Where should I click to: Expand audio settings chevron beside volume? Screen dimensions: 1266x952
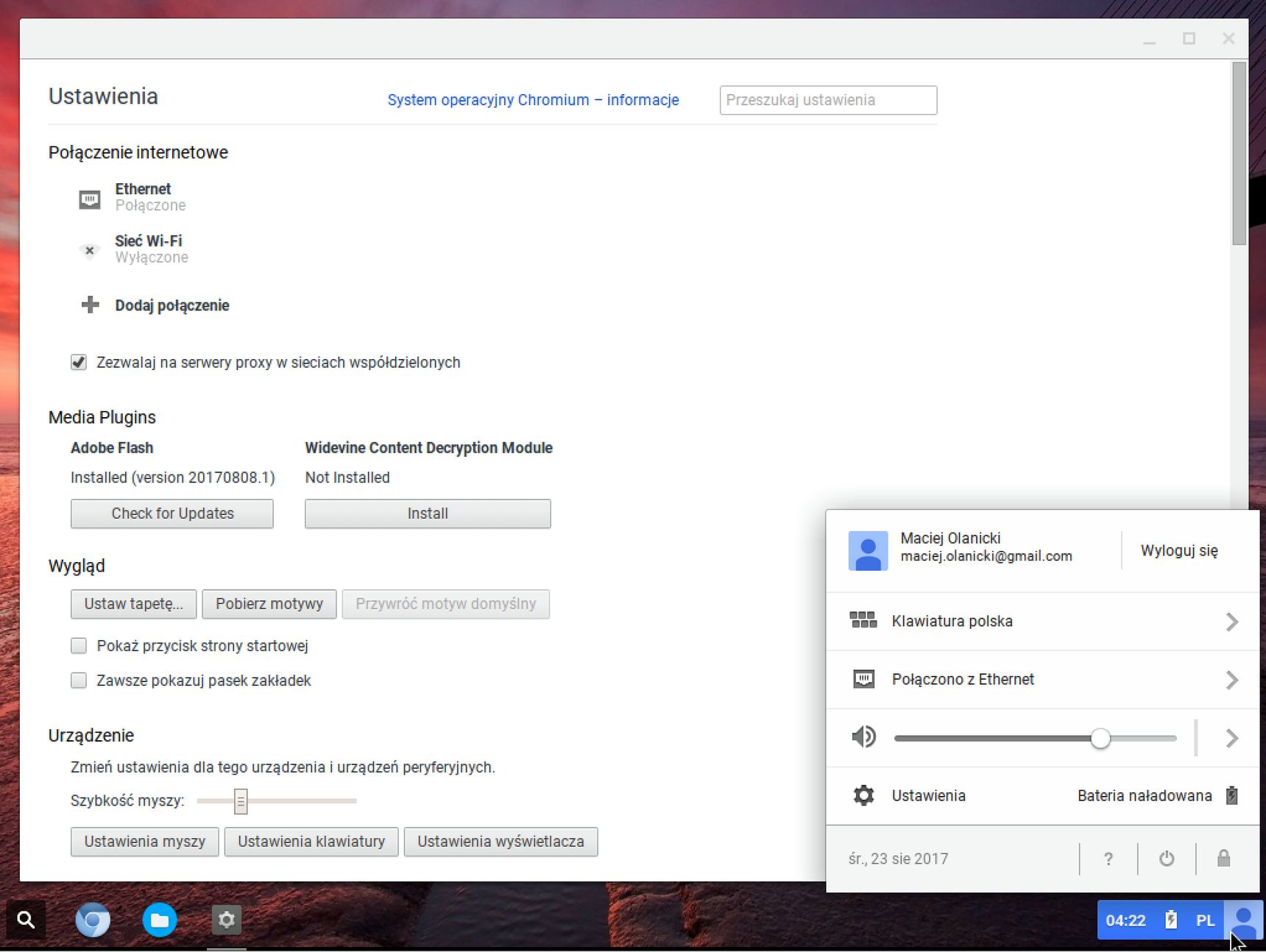pos(1232,738)
